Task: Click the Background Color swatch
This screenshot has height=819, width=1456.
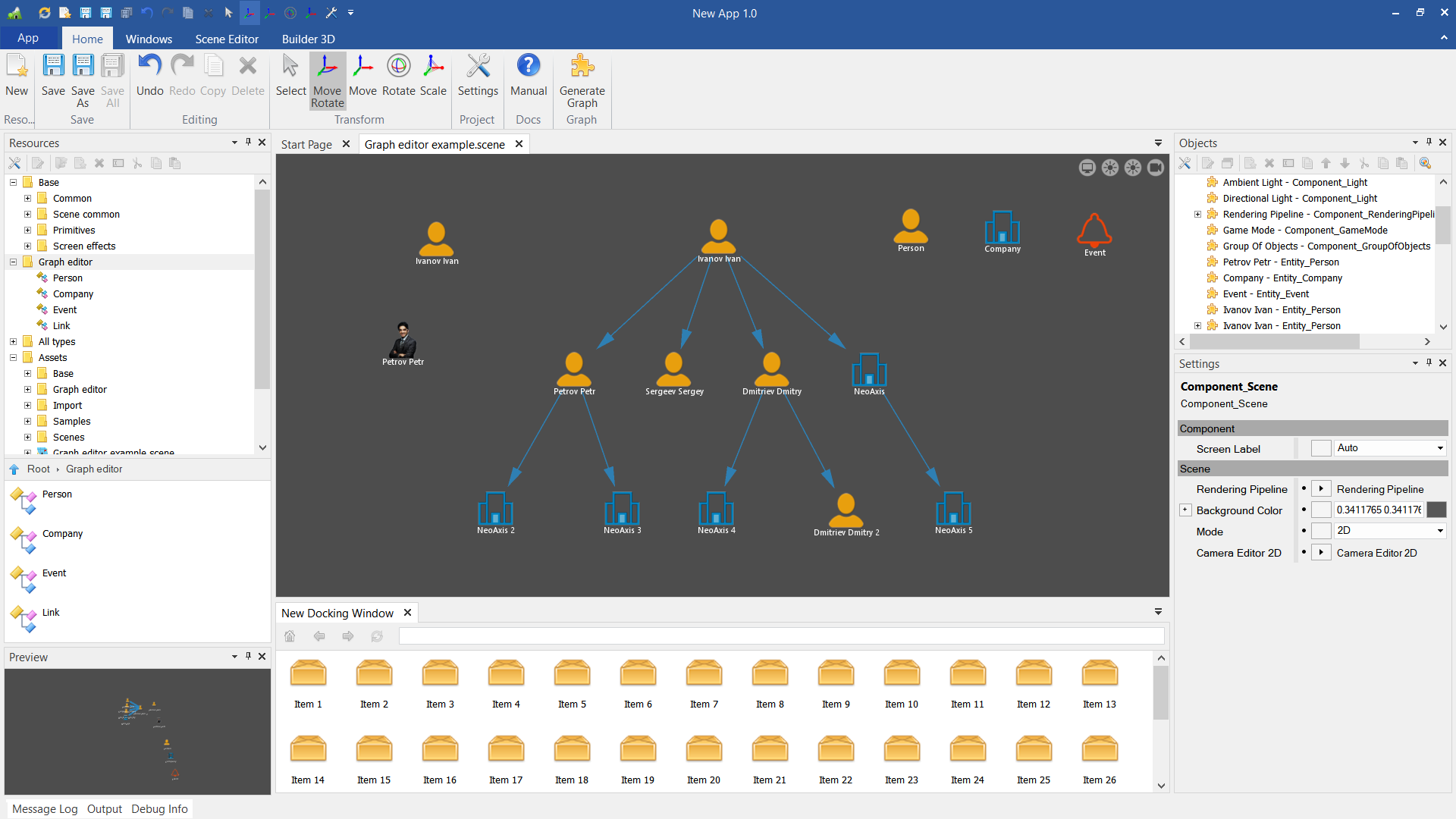Action: (x=1436, y=510)
